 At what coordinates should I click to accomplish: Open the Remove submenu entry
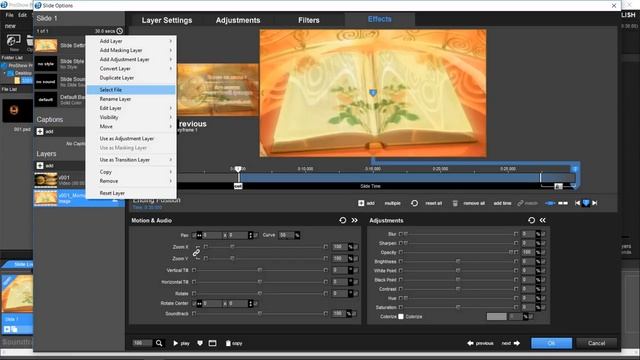[x=131, y=181]
